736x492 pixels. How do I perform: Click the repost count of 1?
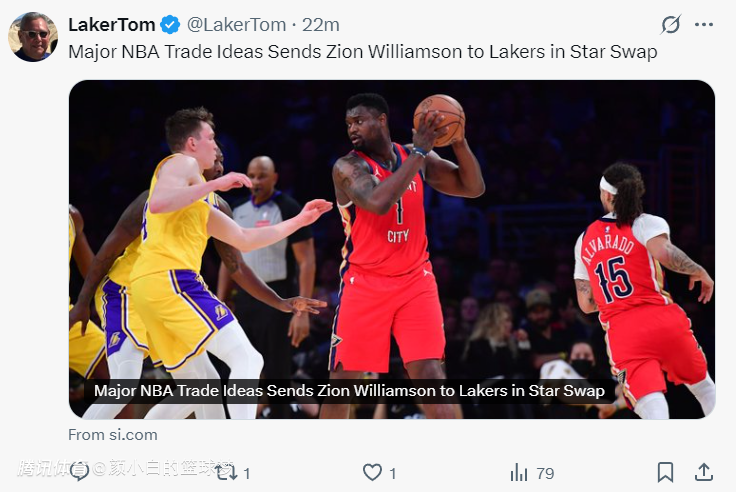[247, 473]
